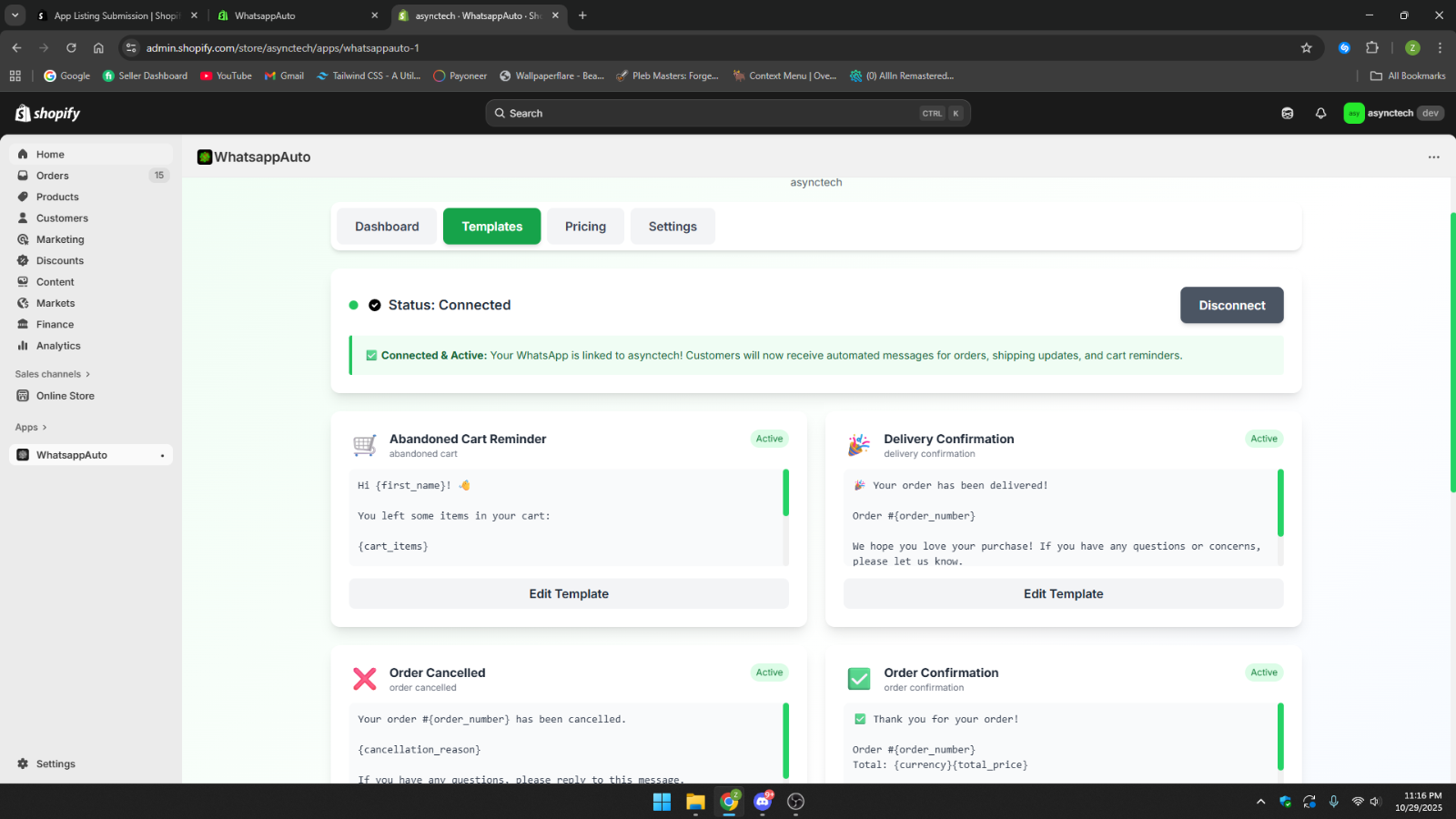Open the taskbar clock and date
Image resolution: width=1456 pixels, height=819 pixels.
[x=1418, y=802]
